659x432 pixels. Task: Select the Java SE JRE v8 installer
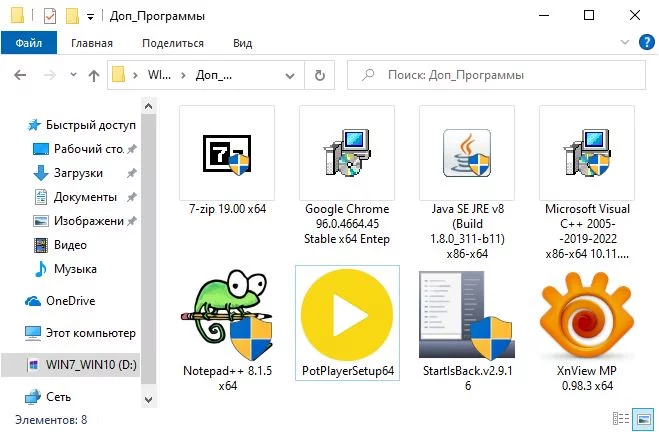point(467,153)
